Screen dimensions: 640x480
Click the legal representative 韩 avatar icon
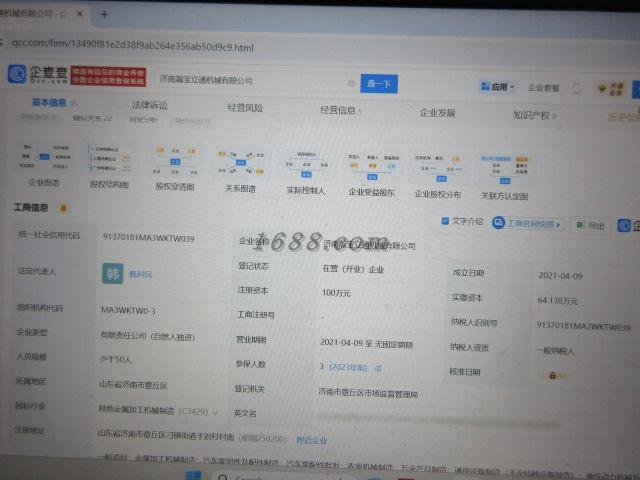[x=113, y=273]
